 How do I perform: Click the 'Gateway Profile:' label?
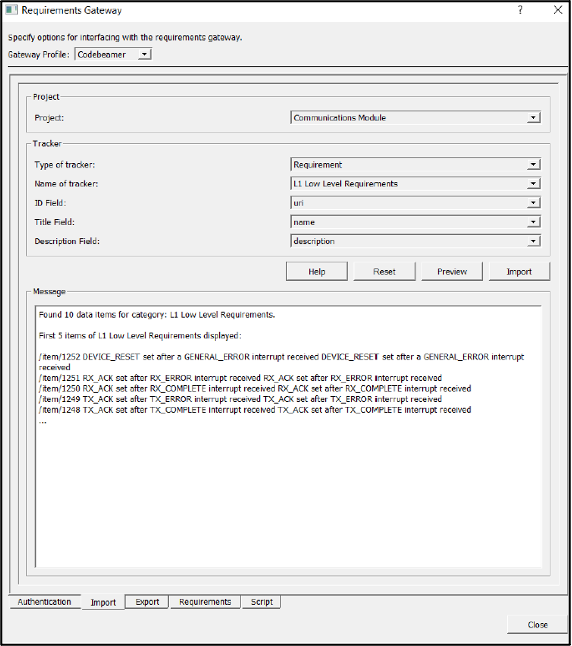[39, 54]
